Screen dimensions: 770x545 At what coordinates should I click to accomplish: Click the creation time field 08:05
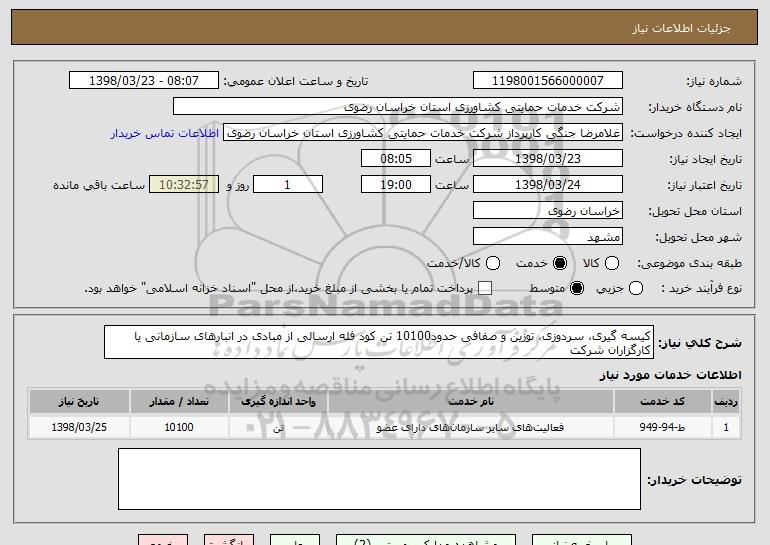click(396, 158)
